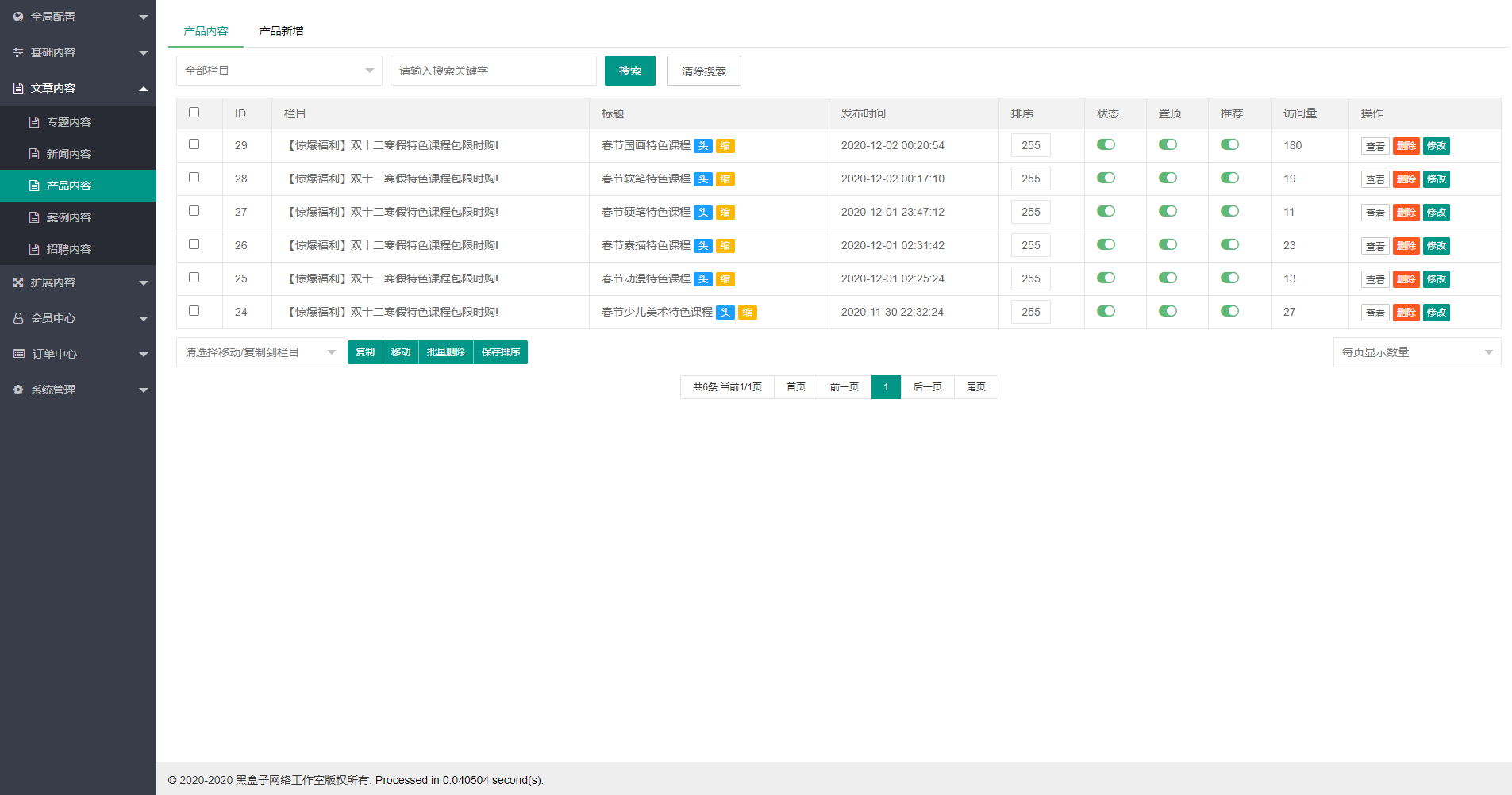Tick the checkbox for row ID 29
This screenshot has width=1512, height=795.
pyautogui.click(x=194, y=144)
